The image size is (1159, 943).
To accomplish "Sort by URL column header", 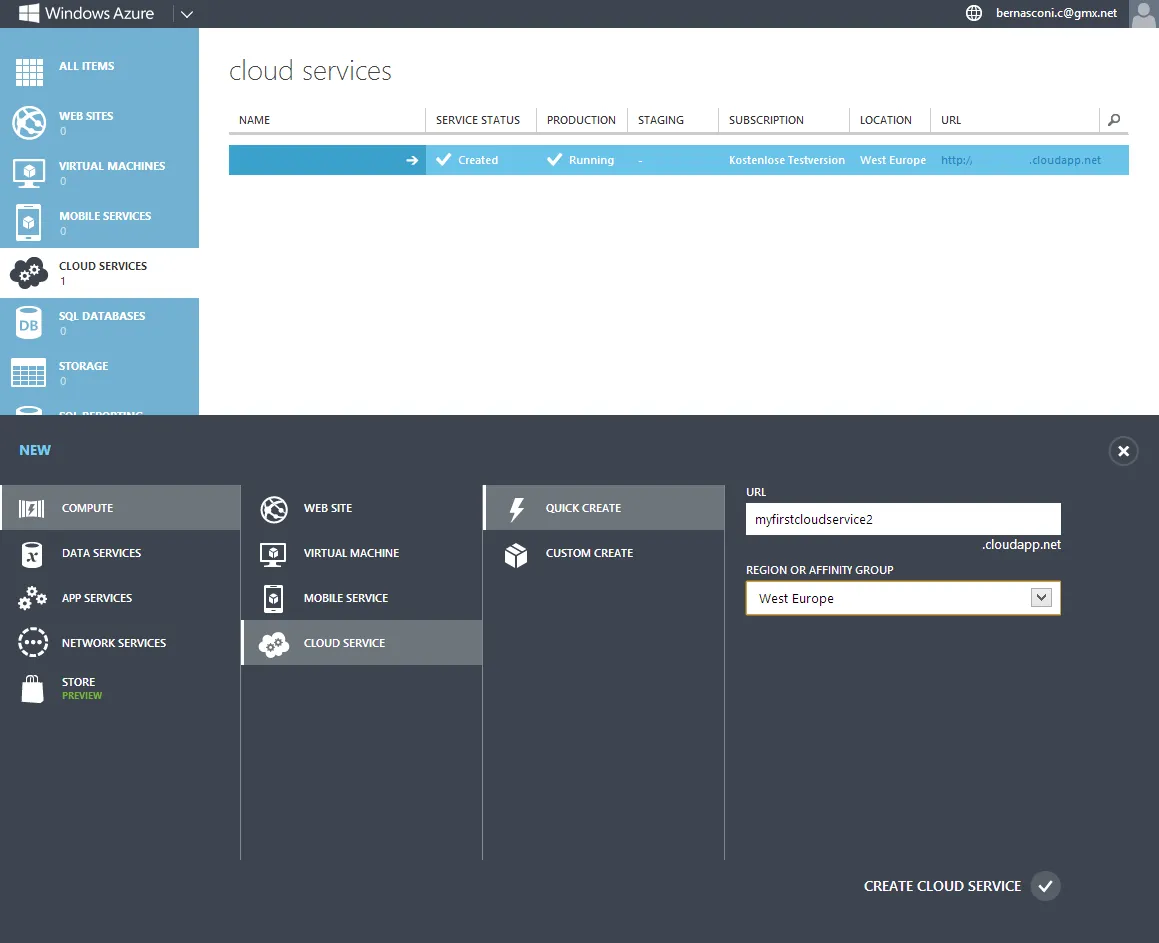I will (951, 120).
